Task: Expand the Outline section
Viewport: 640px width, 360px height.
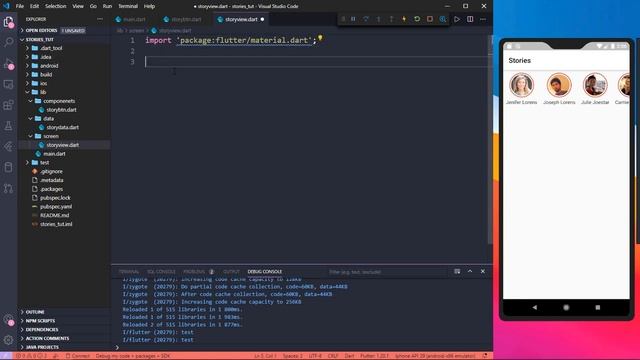Action: click(x=35, y=312)
